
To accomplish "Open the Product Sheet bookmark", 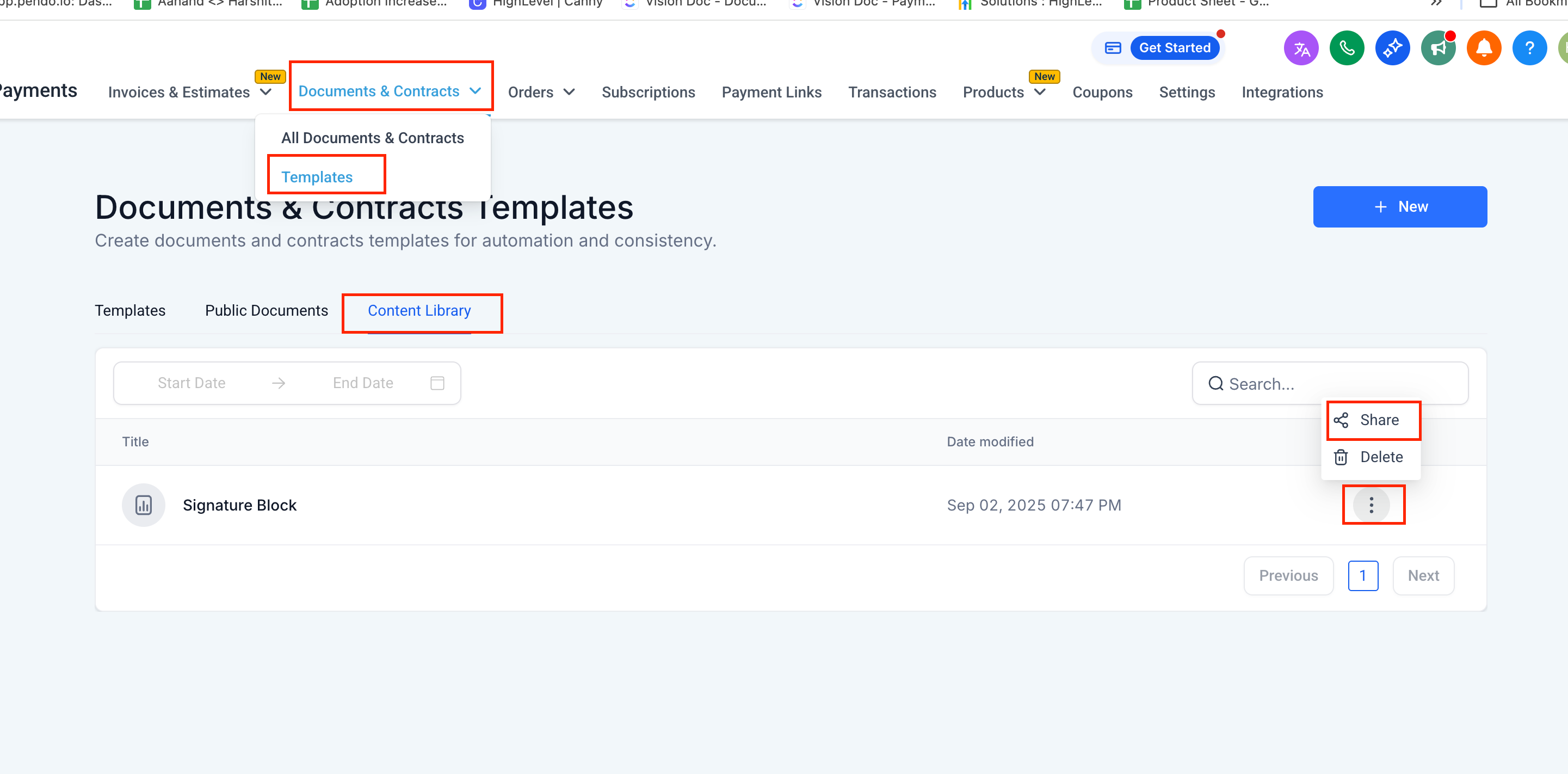I will tap(1196, 4).
